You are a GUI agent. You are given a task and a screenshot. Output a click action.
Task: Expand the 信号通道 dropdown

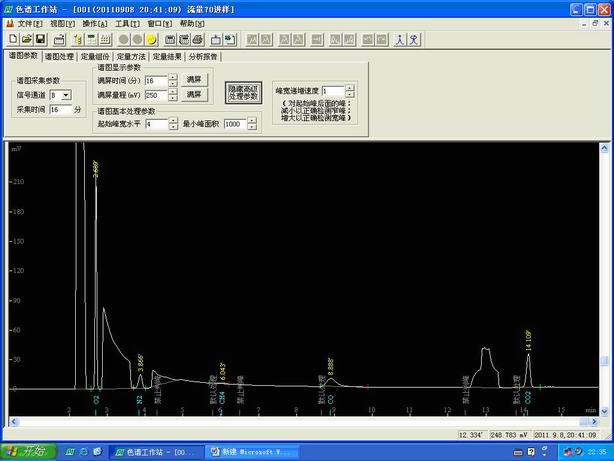point(67,95)
